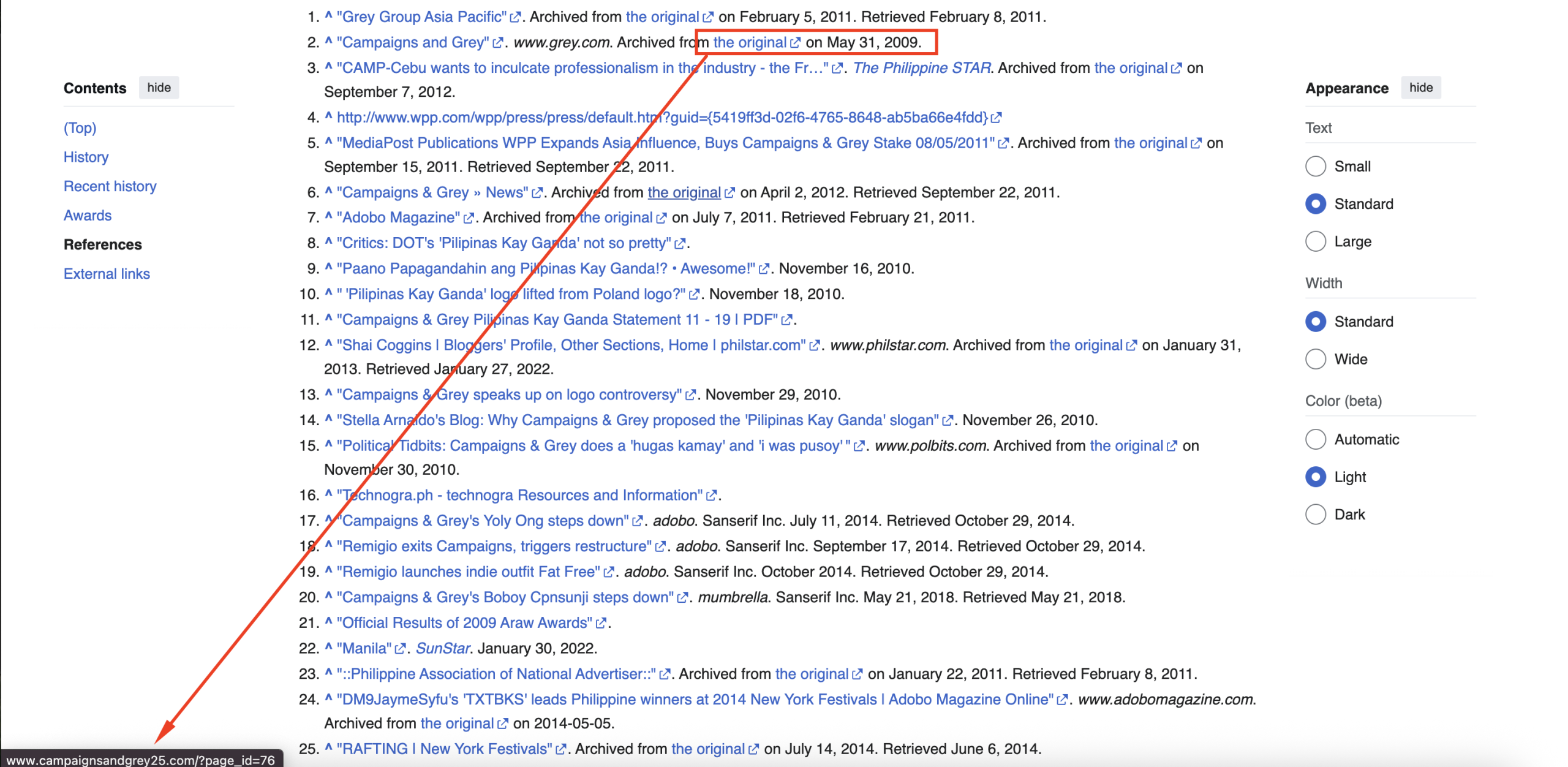Switch width to Wide
1568x767 pixels.
(x=1315, y=359)
